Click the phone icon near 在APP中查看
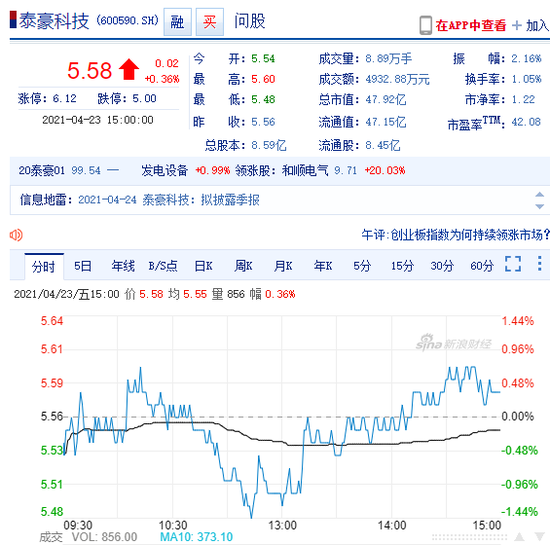This screenshot has height=545, width=550. (425, 25)
